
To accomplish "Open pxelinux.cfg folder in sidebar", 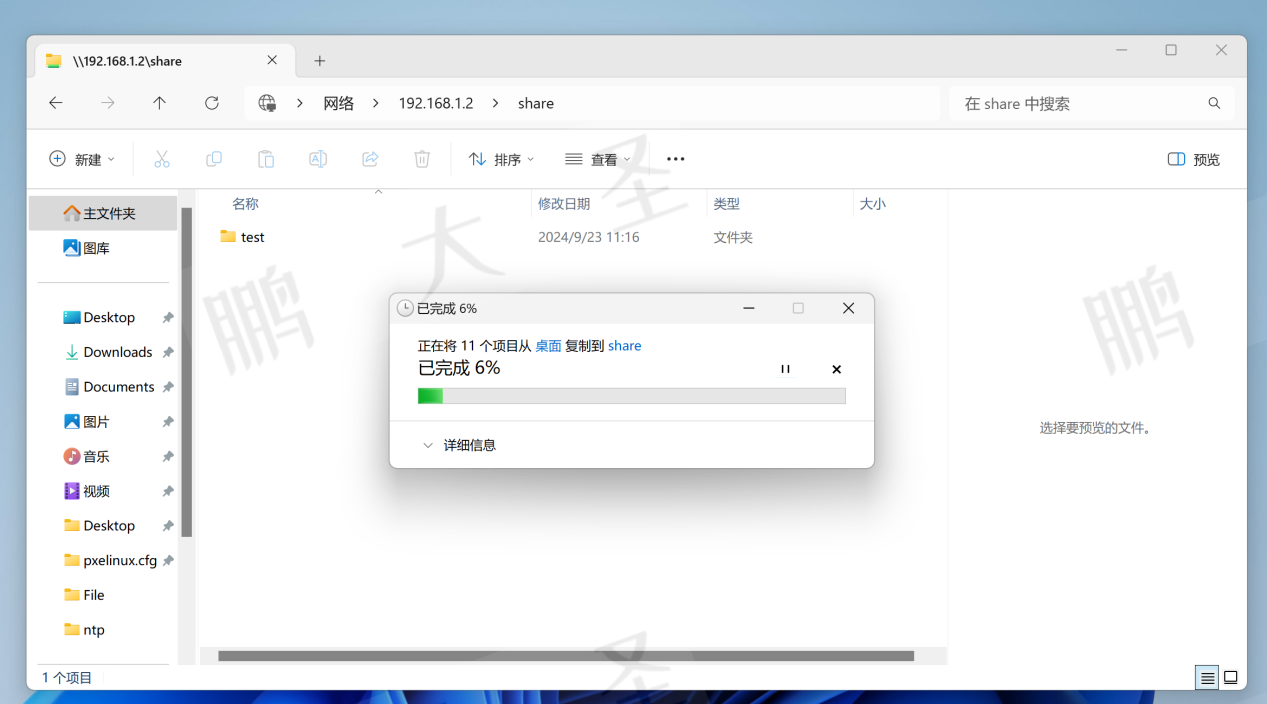I will 108,561.
